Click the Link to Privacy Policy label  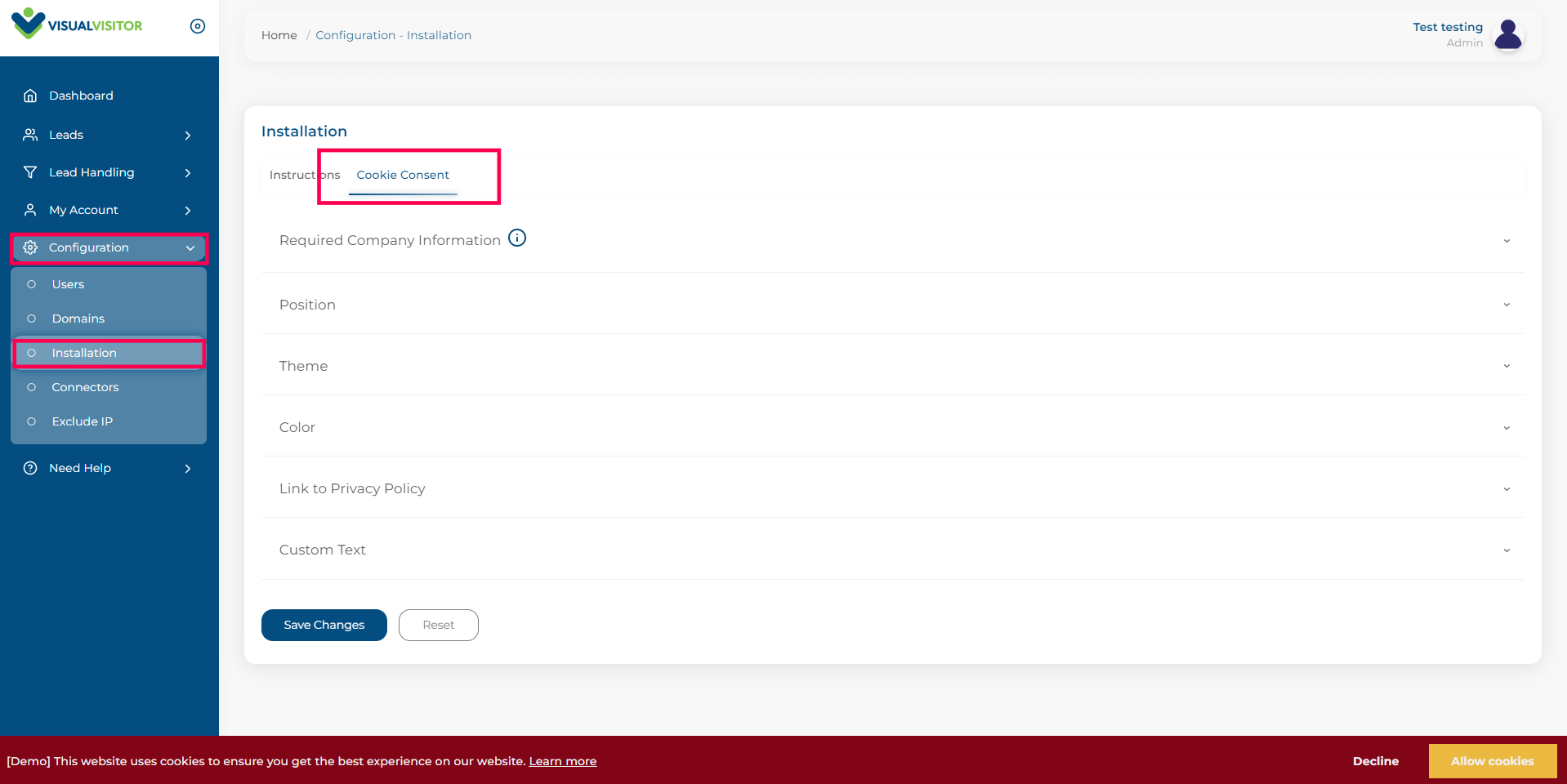tap(352, 488)
